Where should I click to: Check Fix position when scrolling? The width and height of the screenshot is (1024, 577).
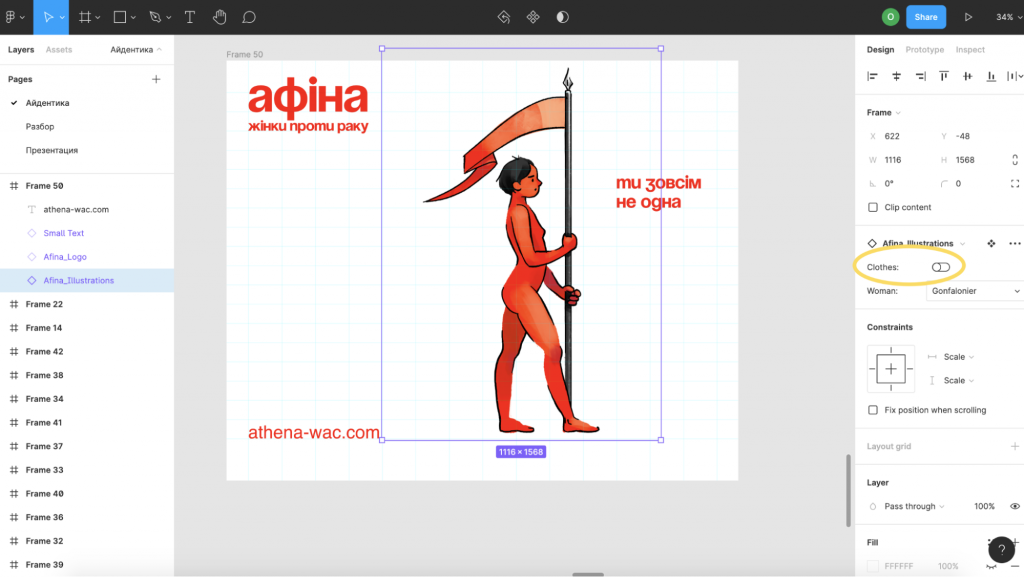873,410
